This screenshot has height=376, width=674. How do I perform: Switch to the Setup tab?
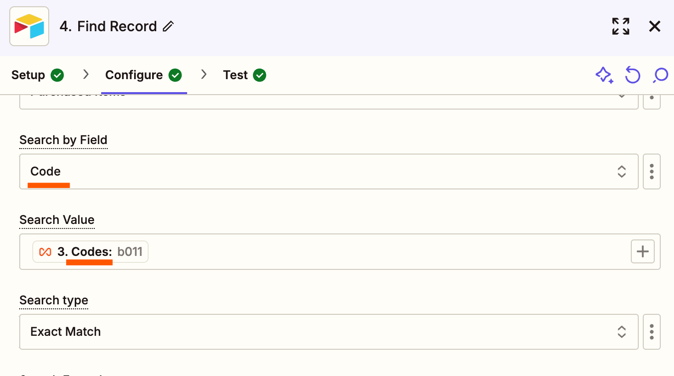(x=37, y=75)
